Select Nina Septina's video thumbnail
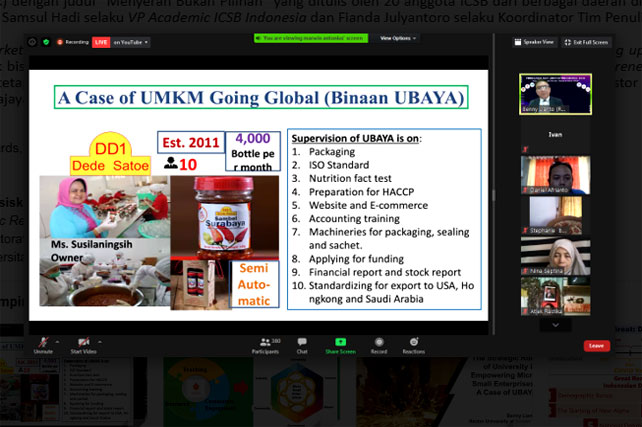 click(x=555, y=256)
